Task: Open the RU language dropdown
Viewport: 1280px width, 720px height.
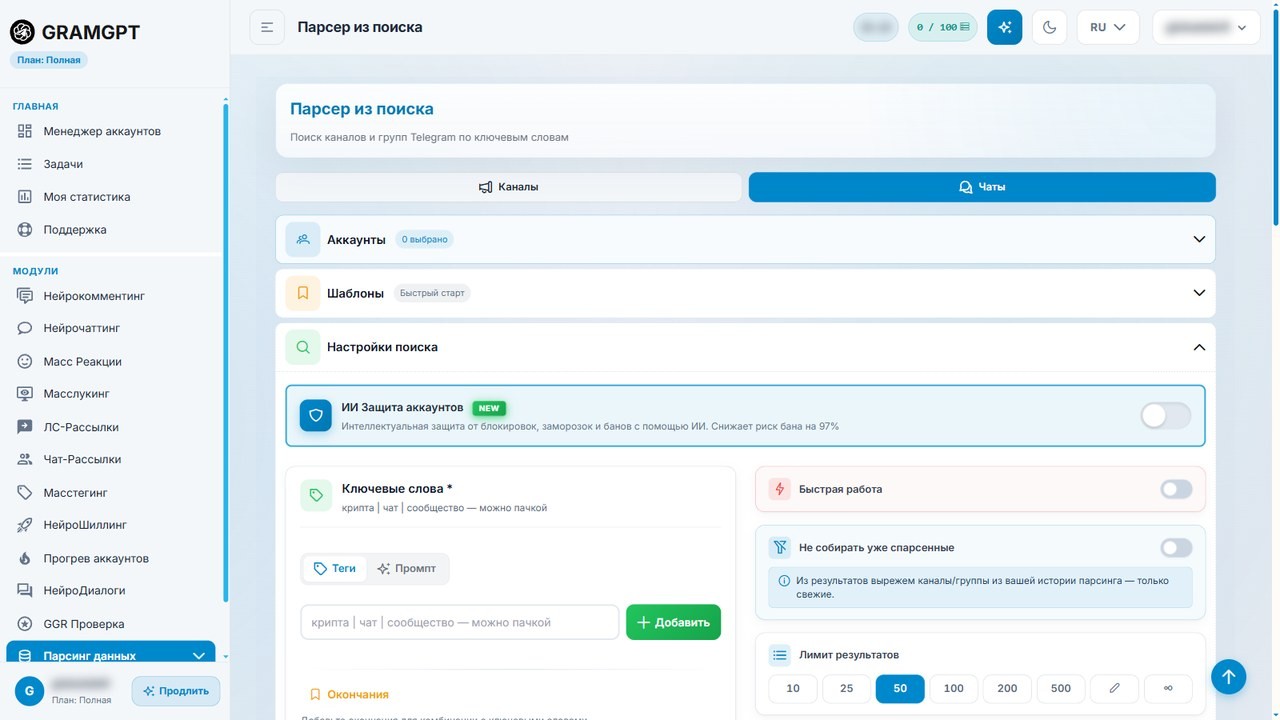Action: (1108, 27)
